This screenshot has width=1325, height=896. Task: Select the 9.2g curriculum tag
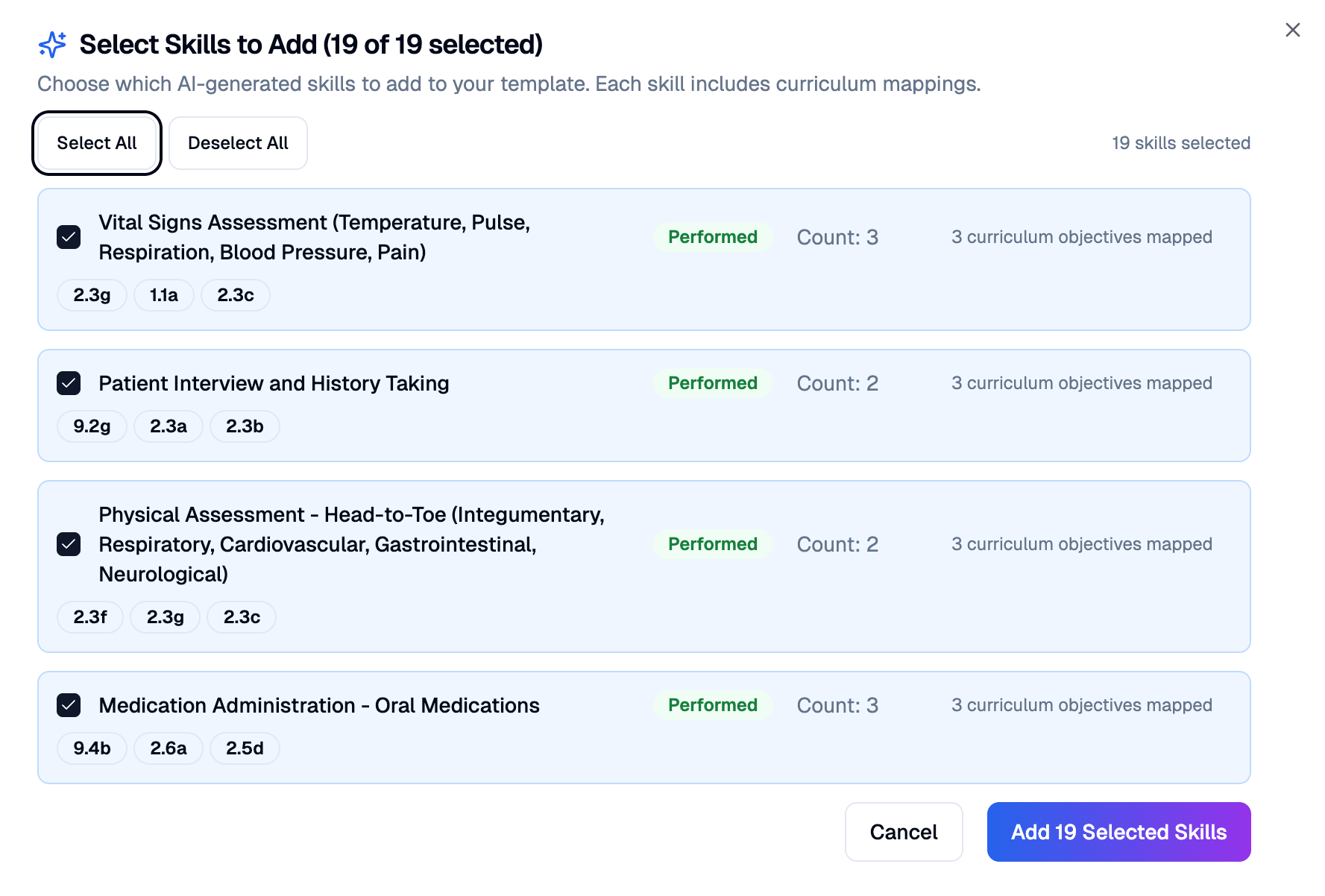point(92,426)
